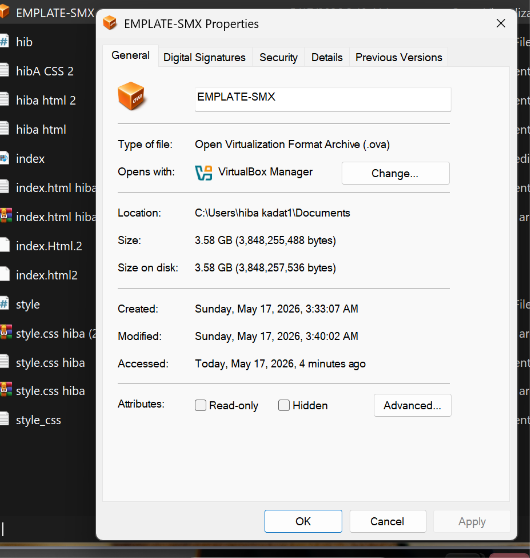Open the Details tab
This screenshot has height=558, width=530.
tap(327, 57)
